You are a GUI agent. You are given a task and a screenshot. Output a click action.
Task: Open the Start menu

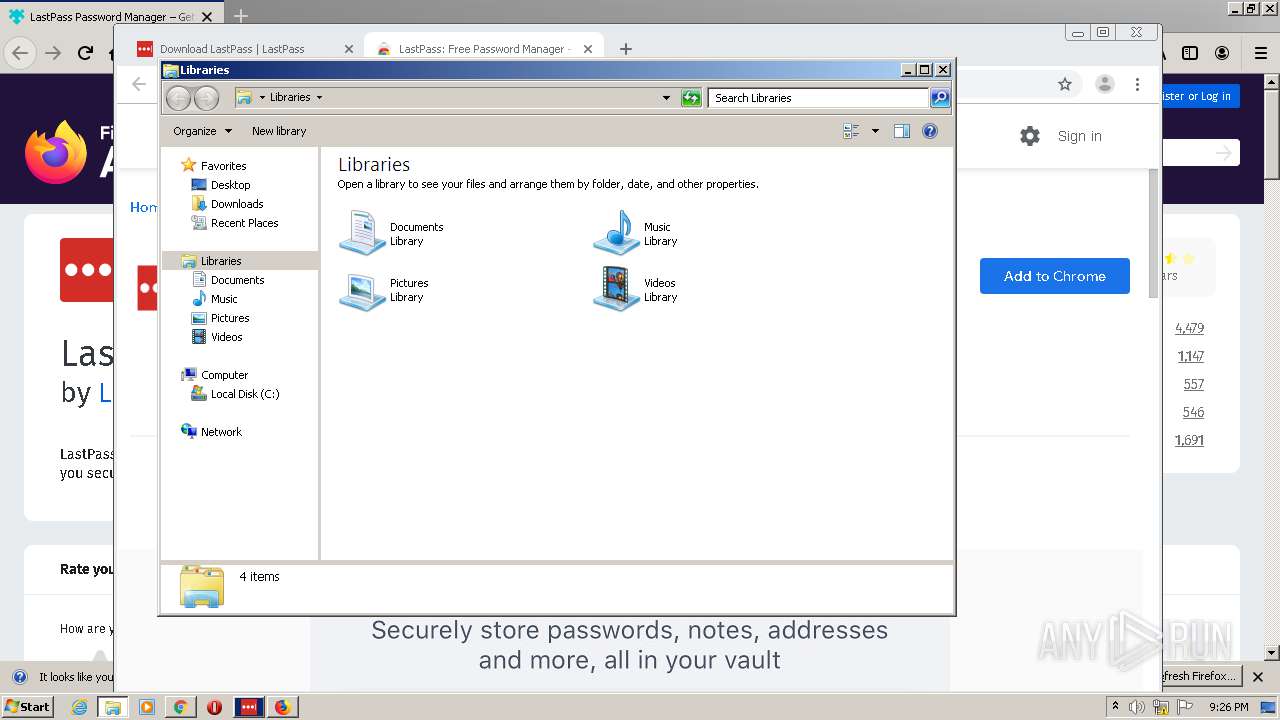tap(27, 707)
